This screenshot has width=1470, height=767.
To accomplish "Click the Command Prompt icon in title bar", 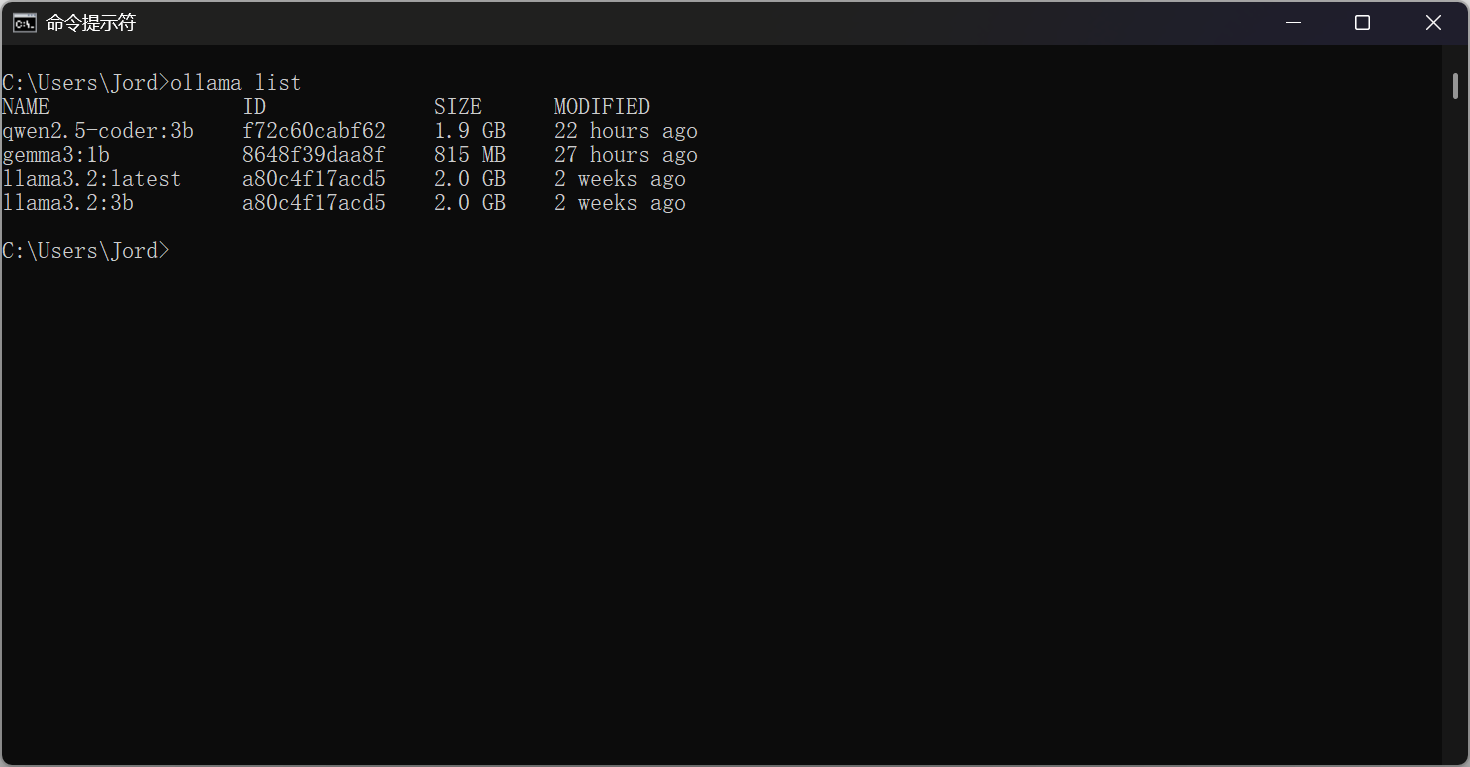I will (x=25, y=23).
